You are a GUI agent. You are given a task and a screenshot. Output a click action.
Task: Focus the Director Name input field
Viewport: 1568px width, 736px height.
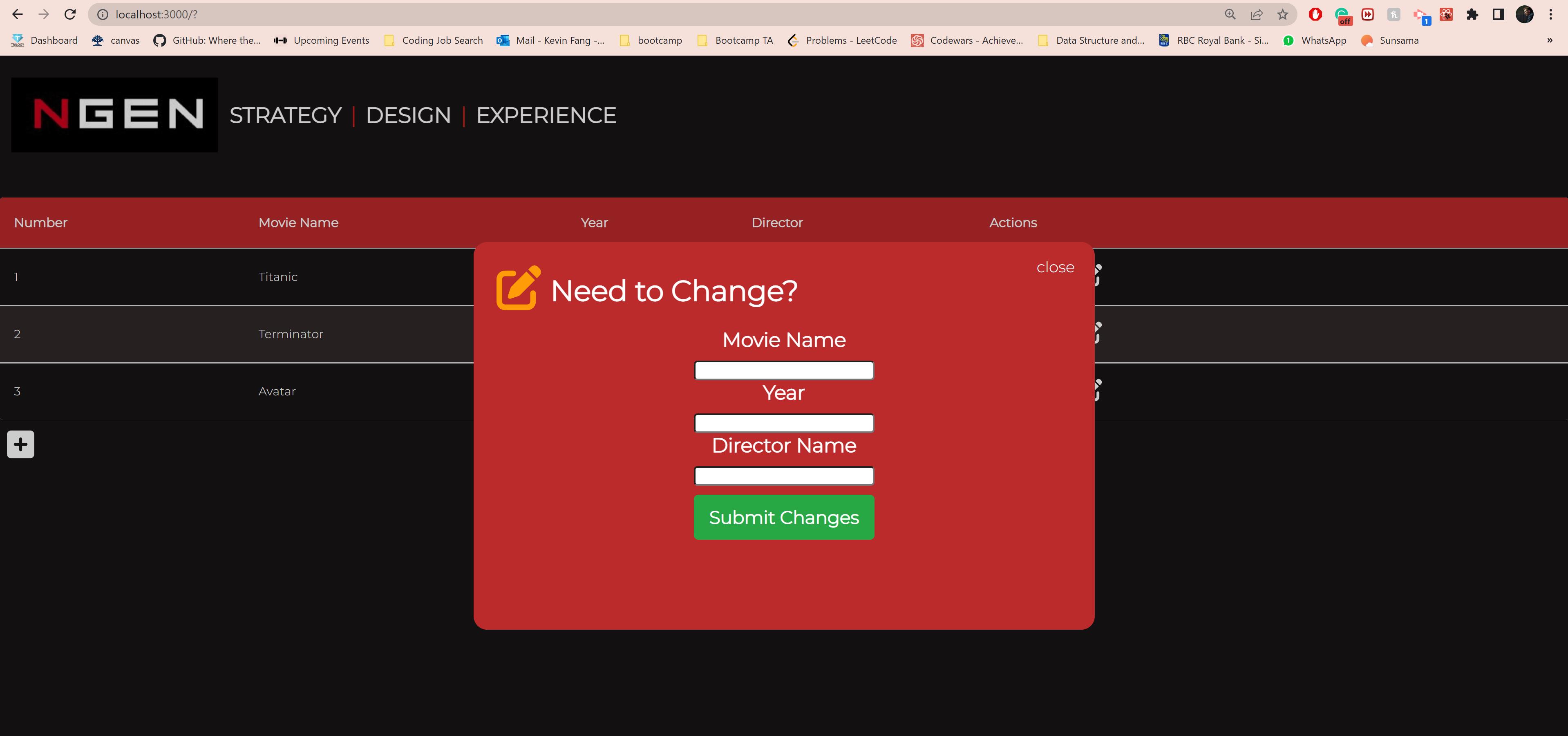[783, 475]
